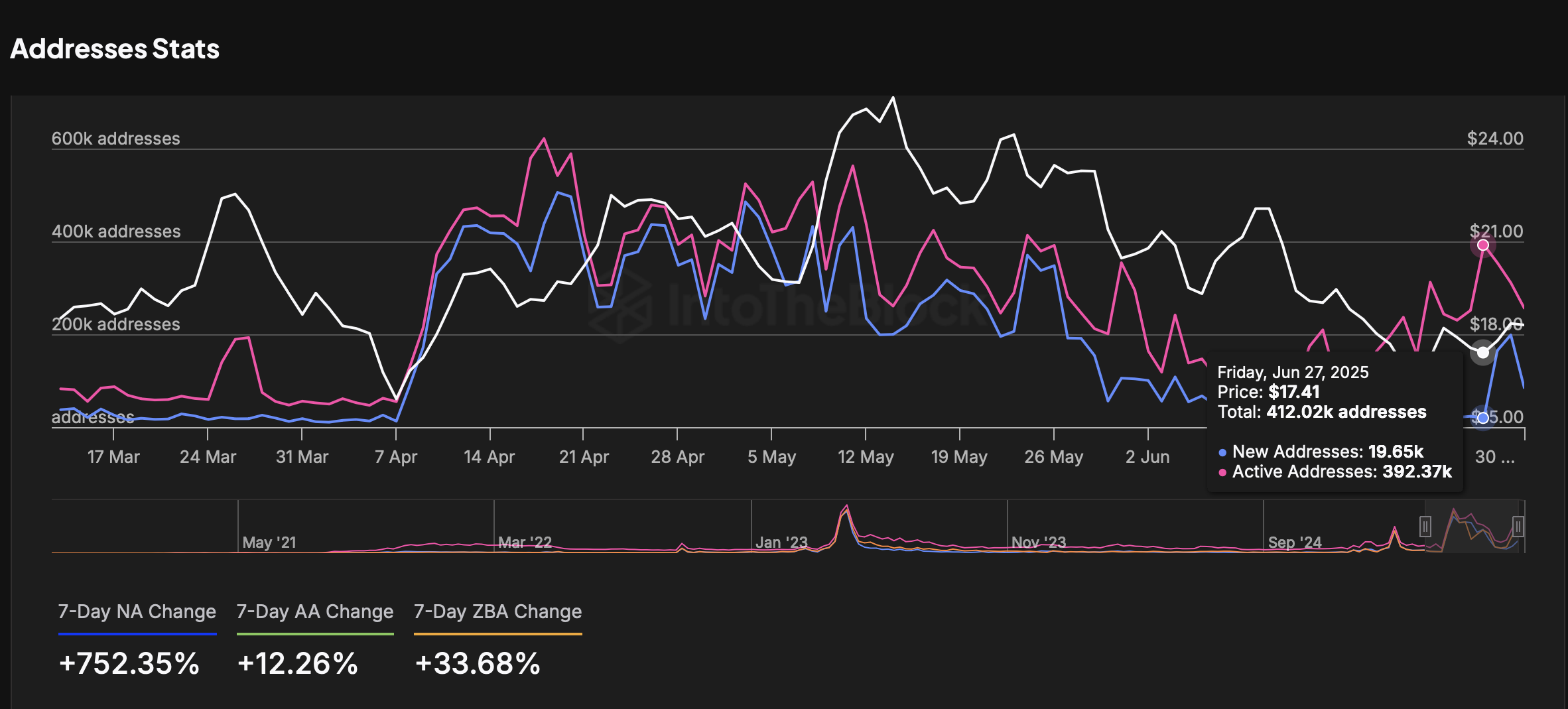The height and width of the screenshot is (709, 1568).
Task: Click the 26 May axis label
Action: [x=1053, y=457]
